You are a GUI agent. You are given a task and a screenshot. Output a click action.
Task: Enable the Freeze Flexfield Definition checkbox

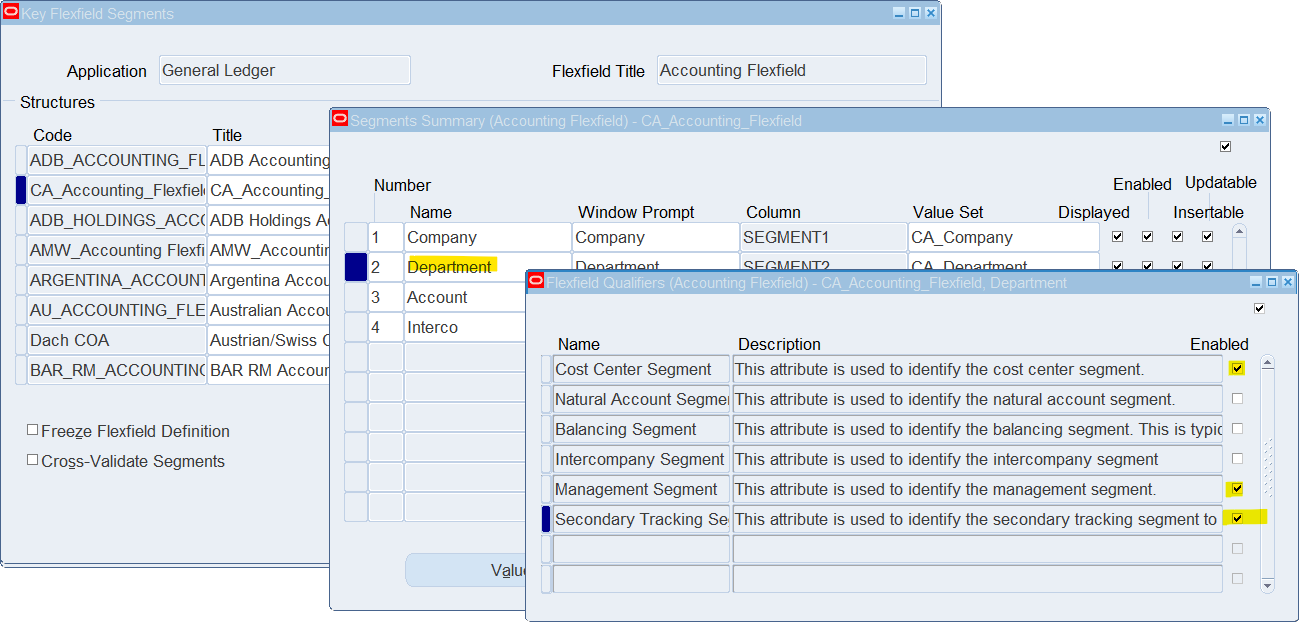(x=33, y=431)
